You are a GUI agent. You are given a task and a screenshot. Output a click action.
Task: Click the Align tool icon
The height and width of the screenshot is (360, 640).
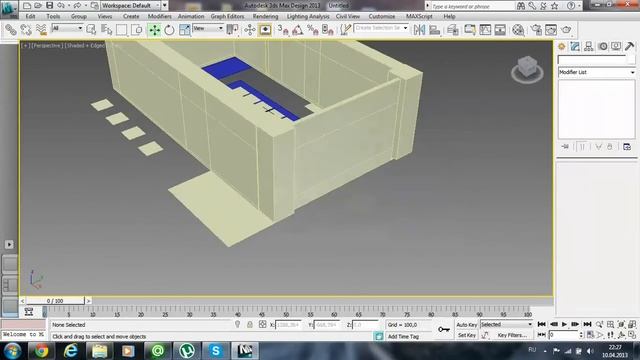point(435,29)
